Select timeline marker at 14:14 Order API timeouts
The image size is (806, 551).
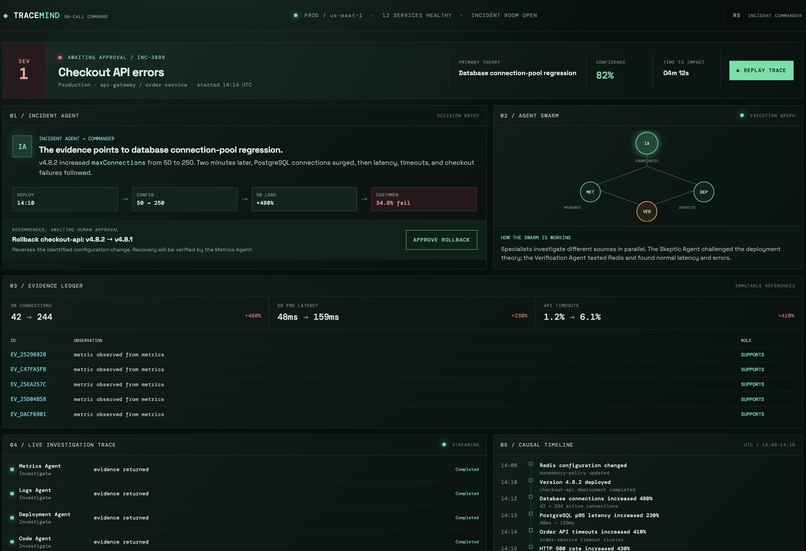point(530,530)
